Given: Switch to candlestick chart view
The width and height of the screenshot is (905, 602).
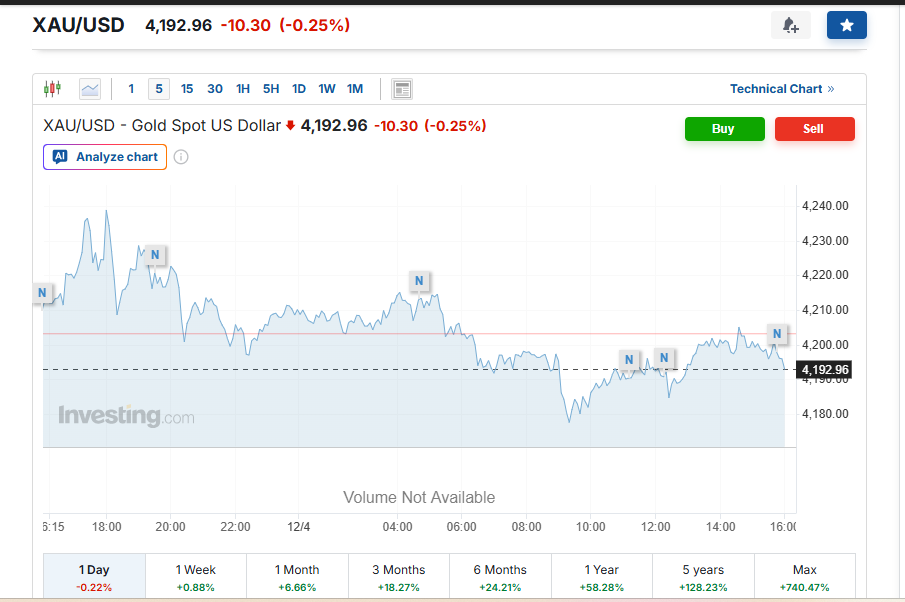Looking at the screenshot, I should pyautogui.click(x=52, y=89).
